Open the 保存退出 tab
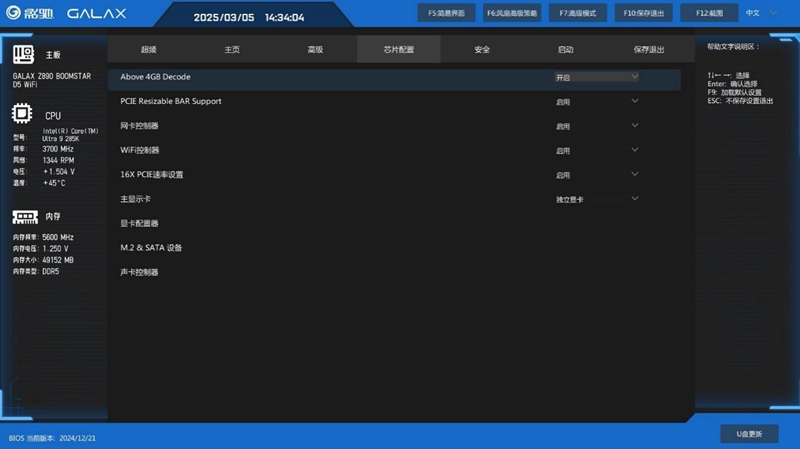The image size is (800, 449). click(649, 49)
